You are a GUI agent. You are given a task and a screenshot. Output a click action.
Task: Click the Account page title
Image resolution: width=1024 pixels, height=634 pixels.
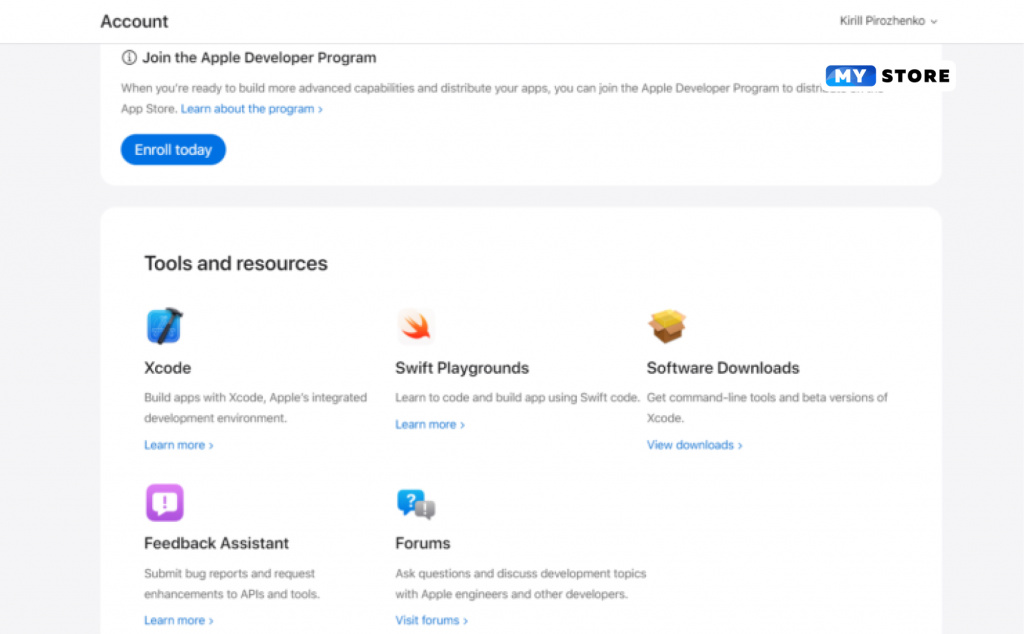click(x=134, y=21)
